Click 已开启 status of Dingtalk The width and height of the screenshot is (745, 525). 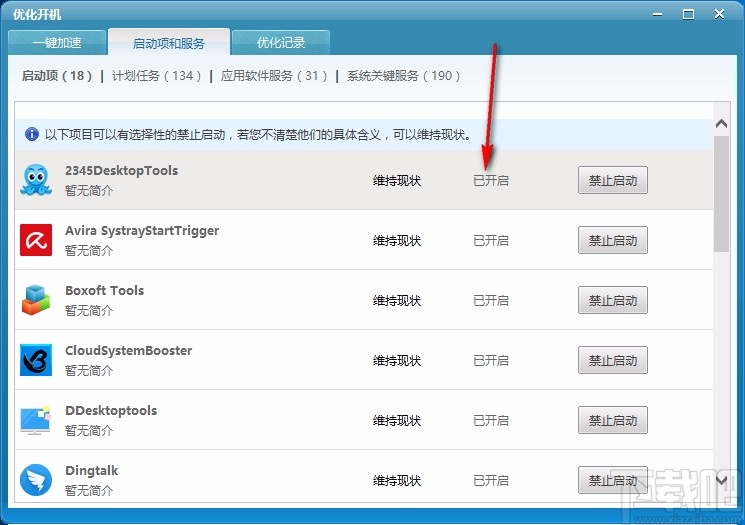(491, 481)
